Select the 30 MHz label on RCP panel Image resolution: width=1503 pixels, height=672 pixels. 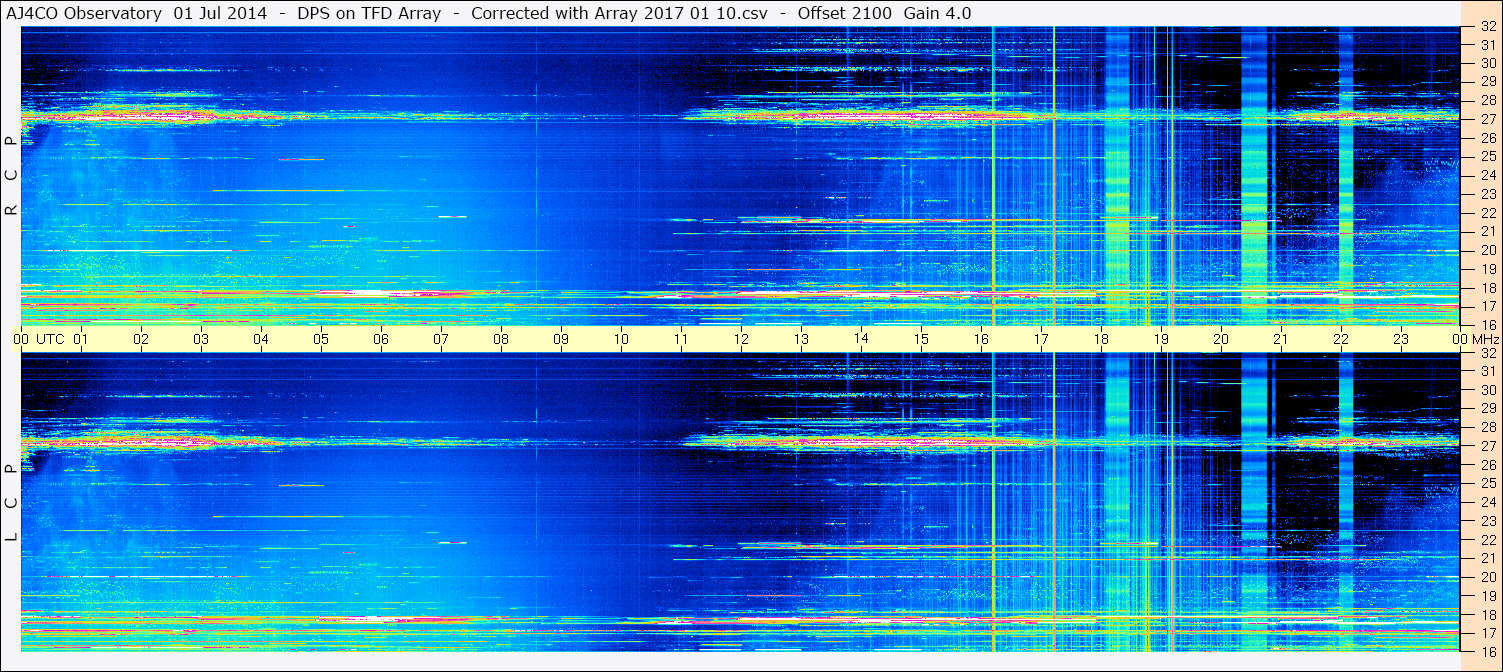coord(1487,63)
